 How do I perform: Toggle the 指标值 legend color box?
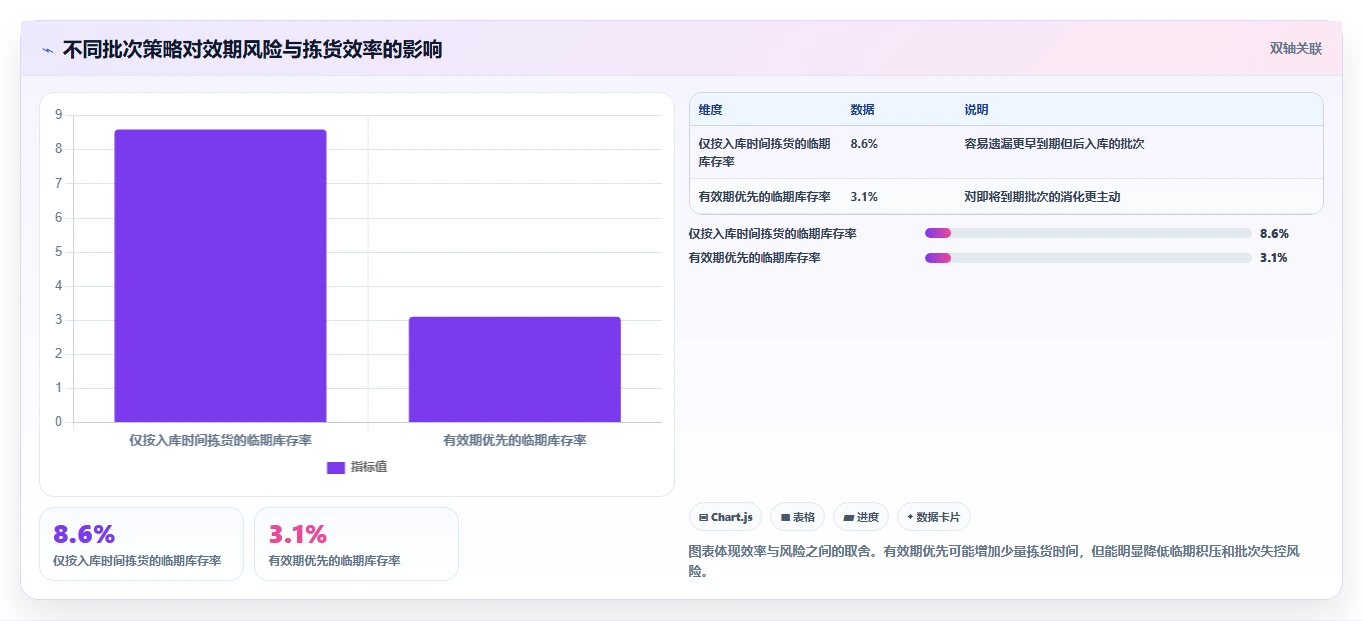point(336,467)
